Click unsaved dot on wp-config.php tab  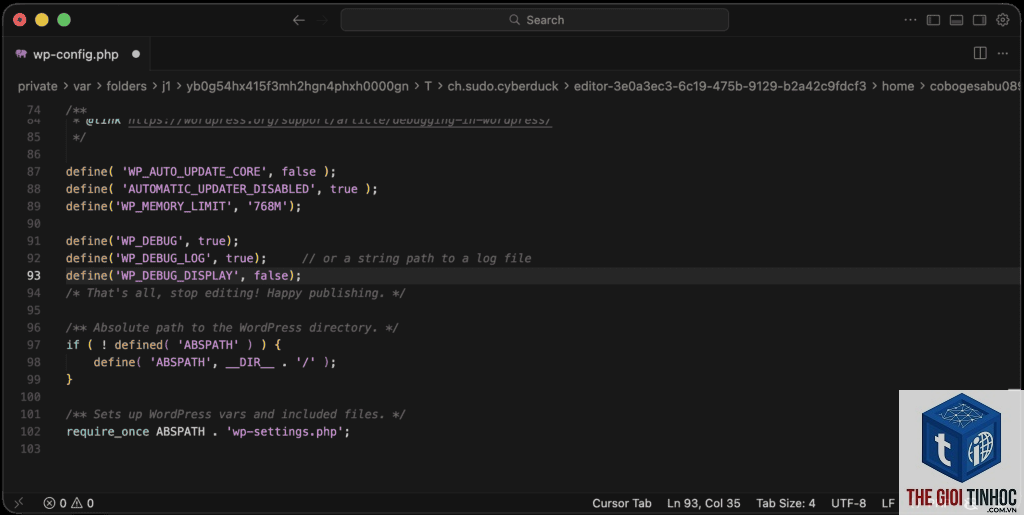[136, 54]
